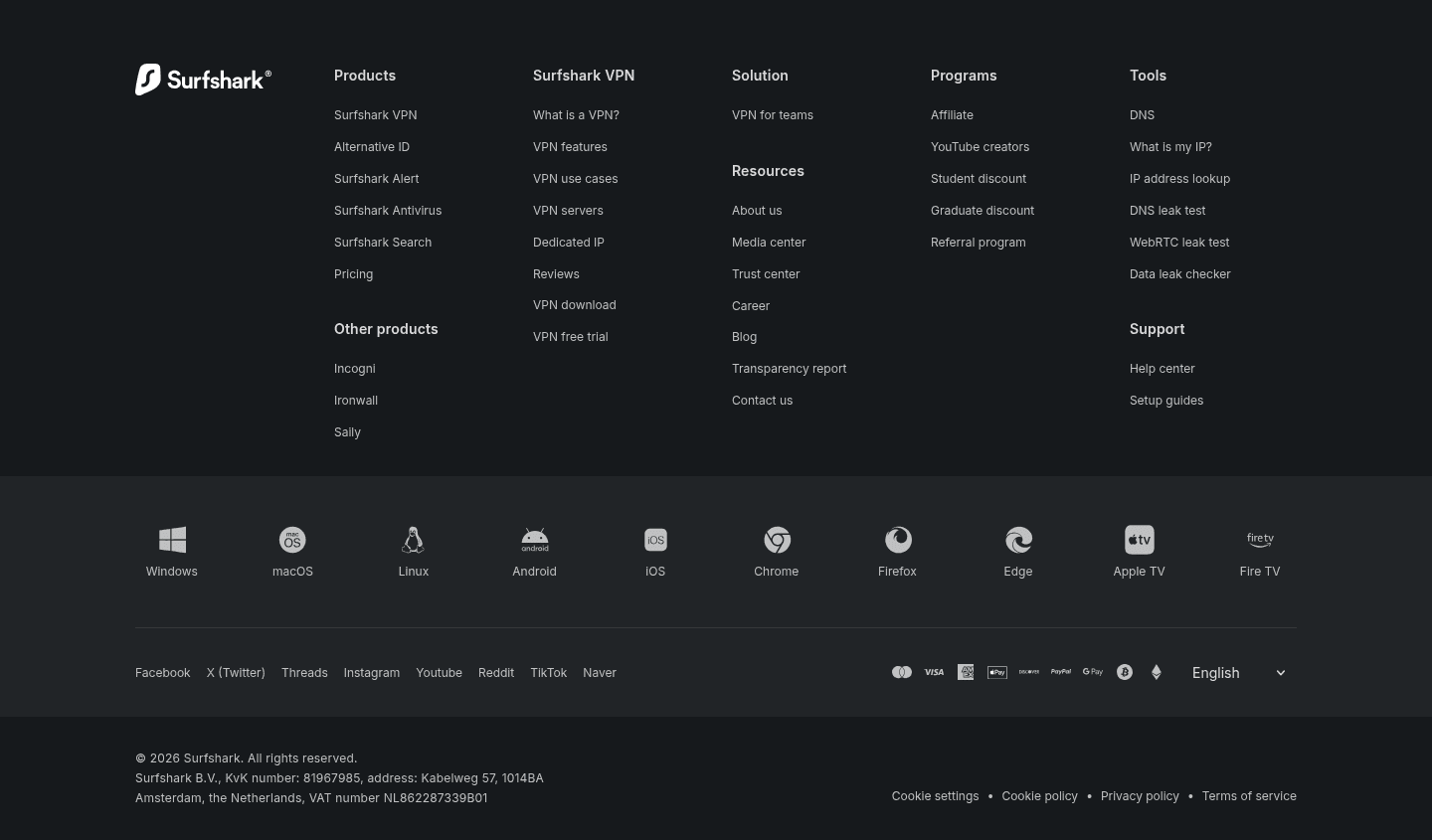Open What is my IP? tool
1432x840 pixels.
coord(1170,147)
